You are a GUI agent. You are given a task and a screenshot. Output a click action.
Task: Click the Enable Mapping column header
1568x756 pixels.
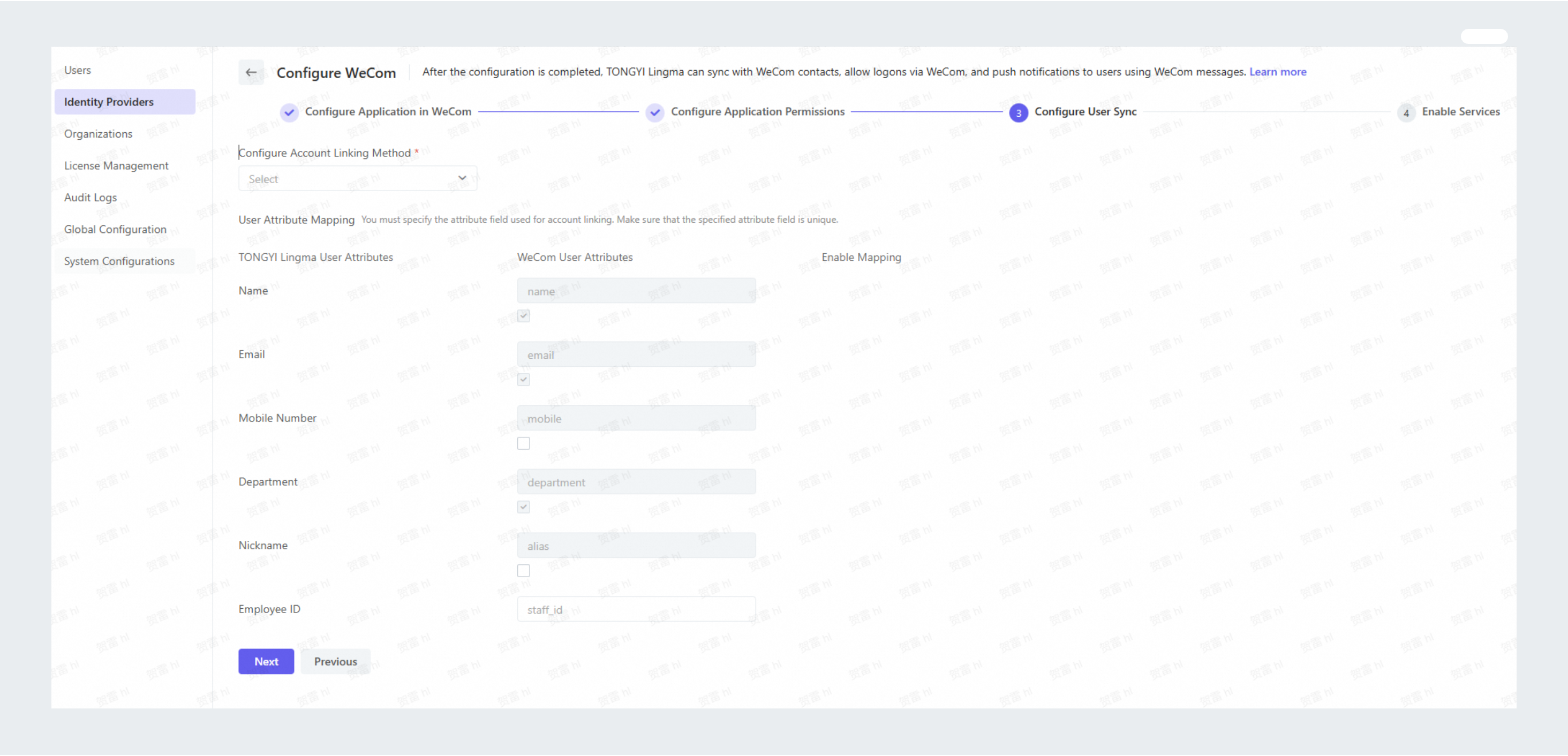(861, 258)
